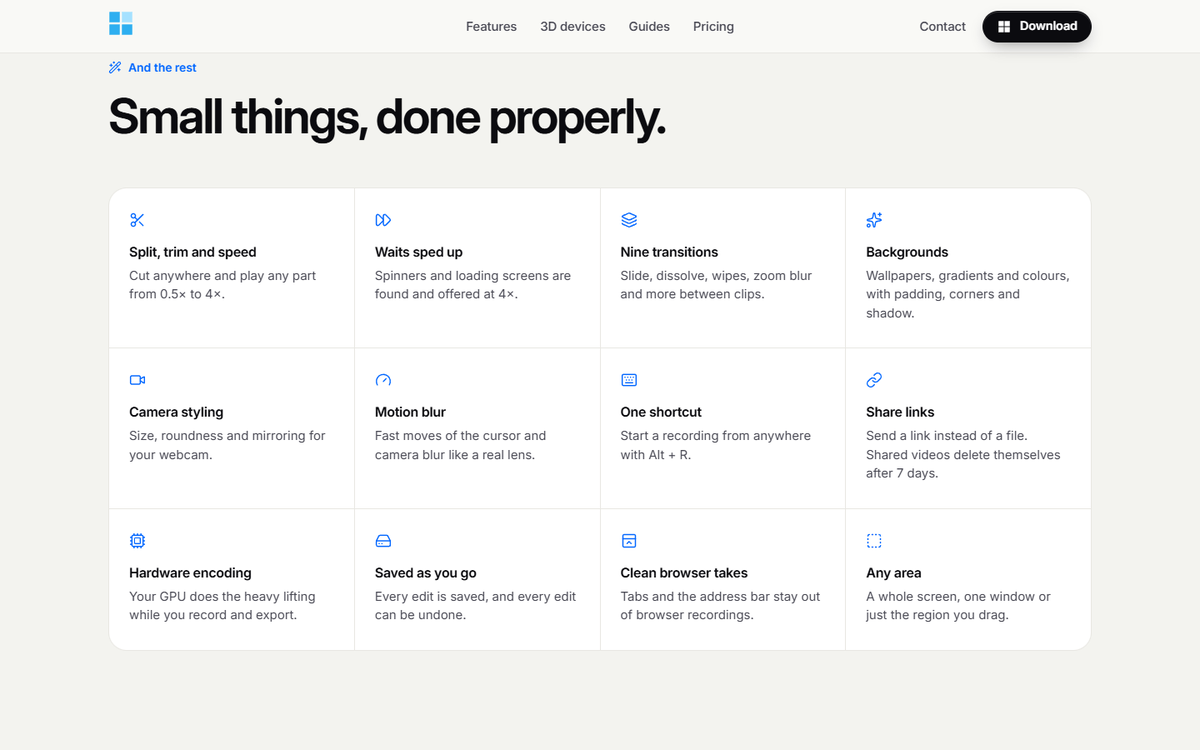Click the 'Wallpapers, gradients and colours' description
The width and height of the screenshot is (1200, 750).
tap(968, 294)
